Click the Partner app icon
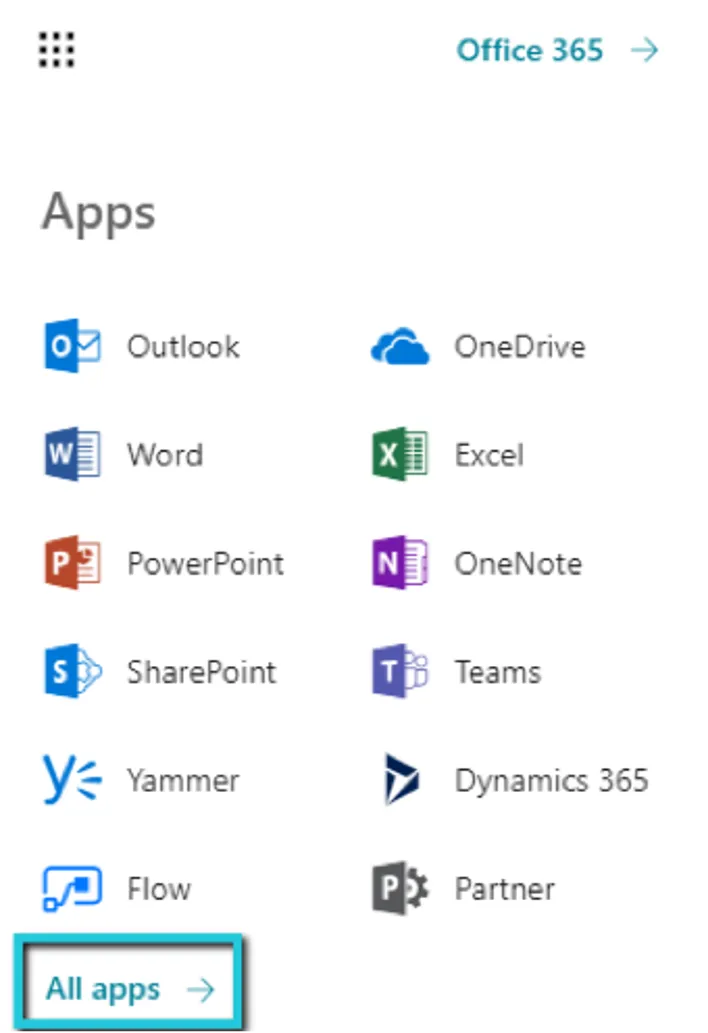This screenshot has height=1033, width=708. point(400,888)
